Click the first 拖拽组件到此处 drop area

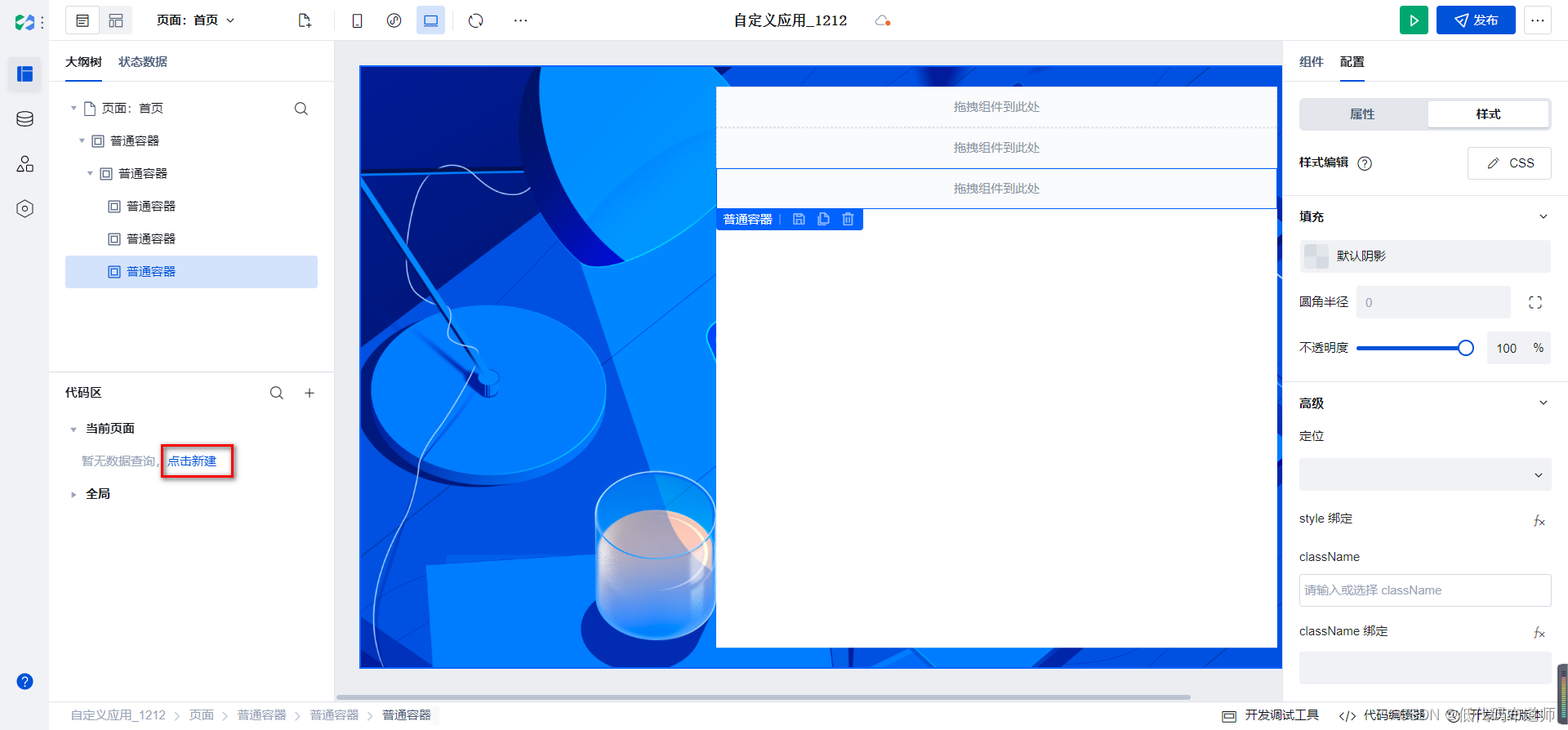click(x=996, y=107)
